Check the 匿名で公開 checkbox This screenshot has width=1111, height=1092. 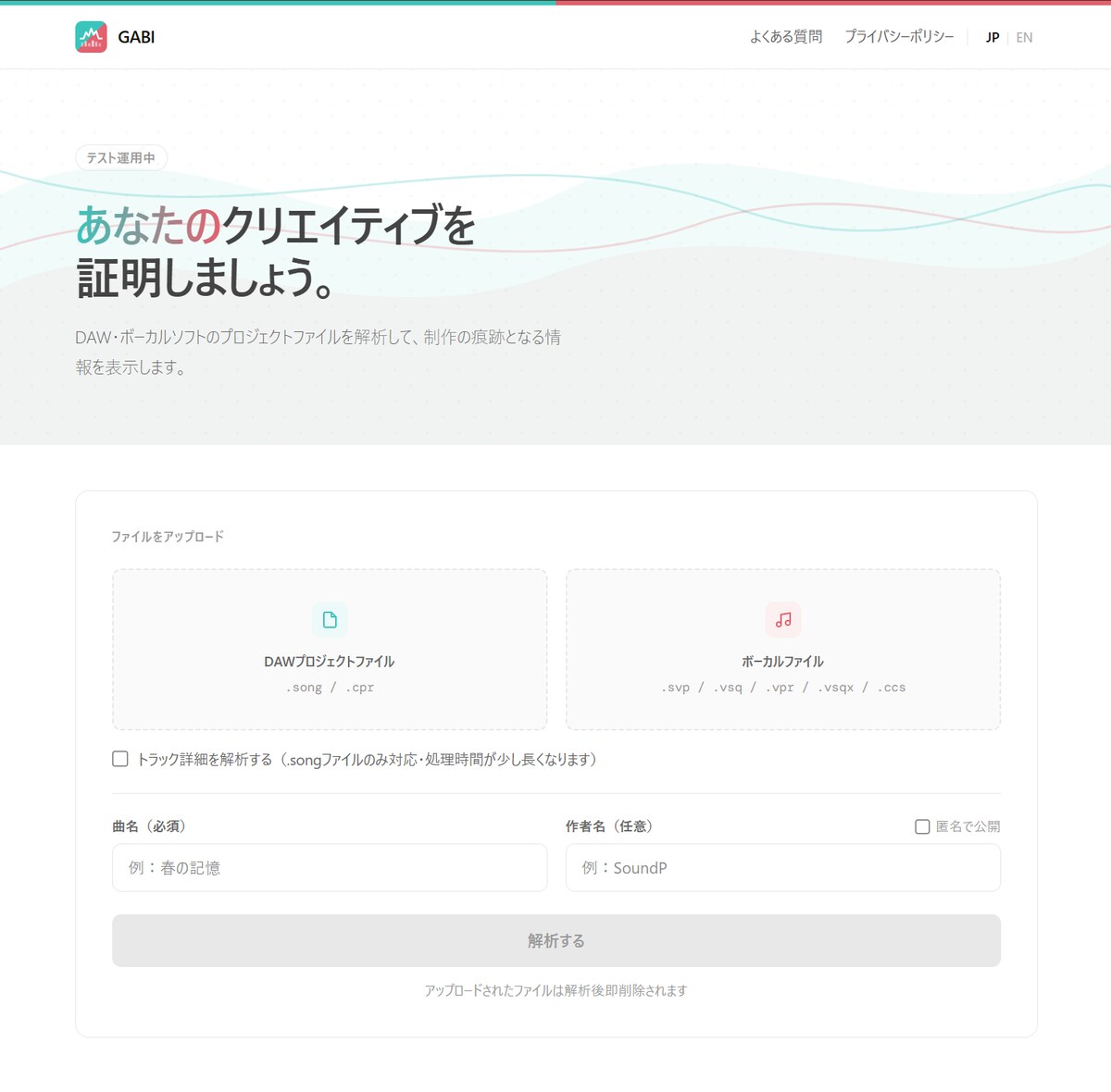[922, 826]
